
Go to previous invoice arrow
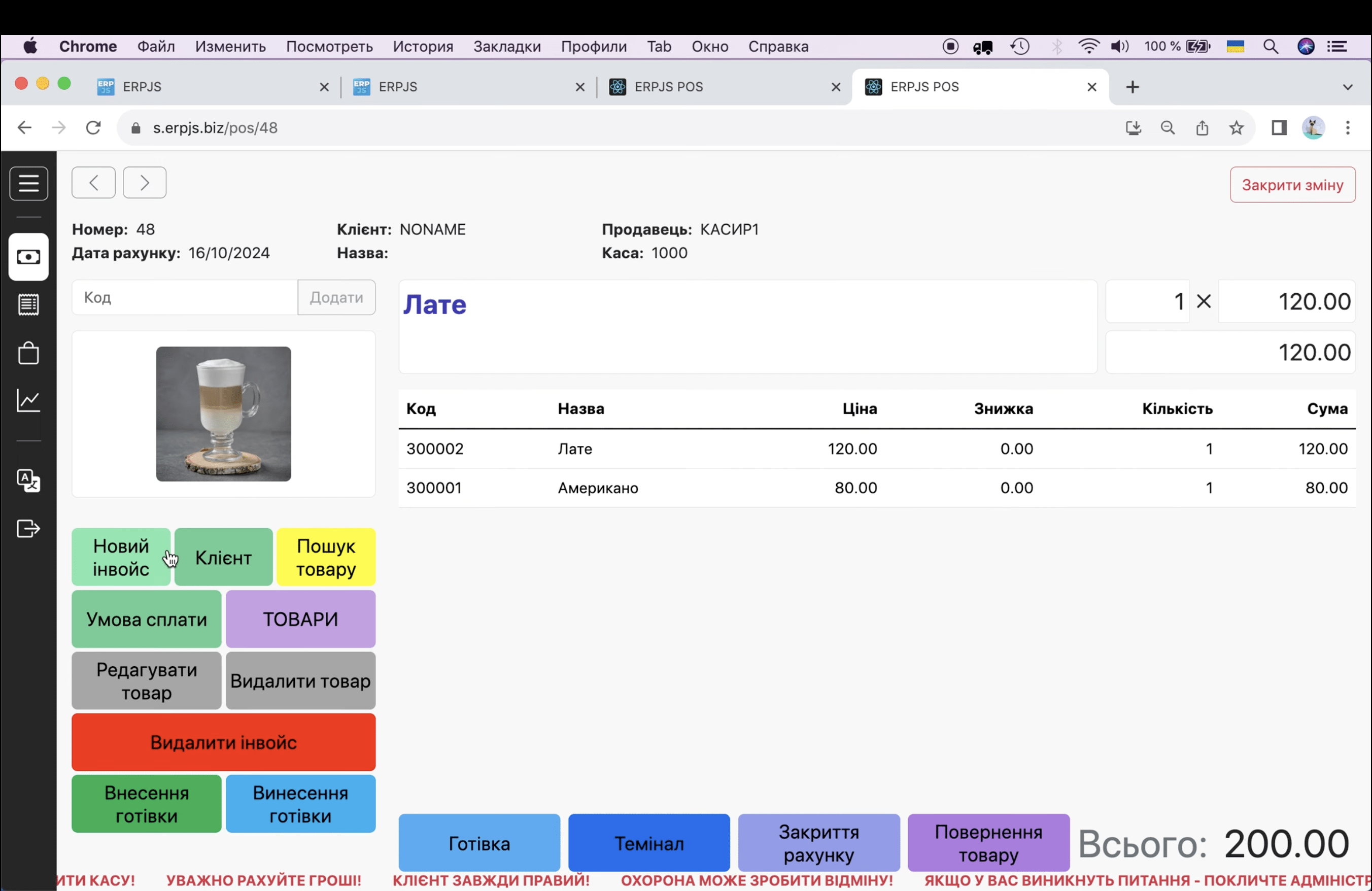tap(93, 183)
